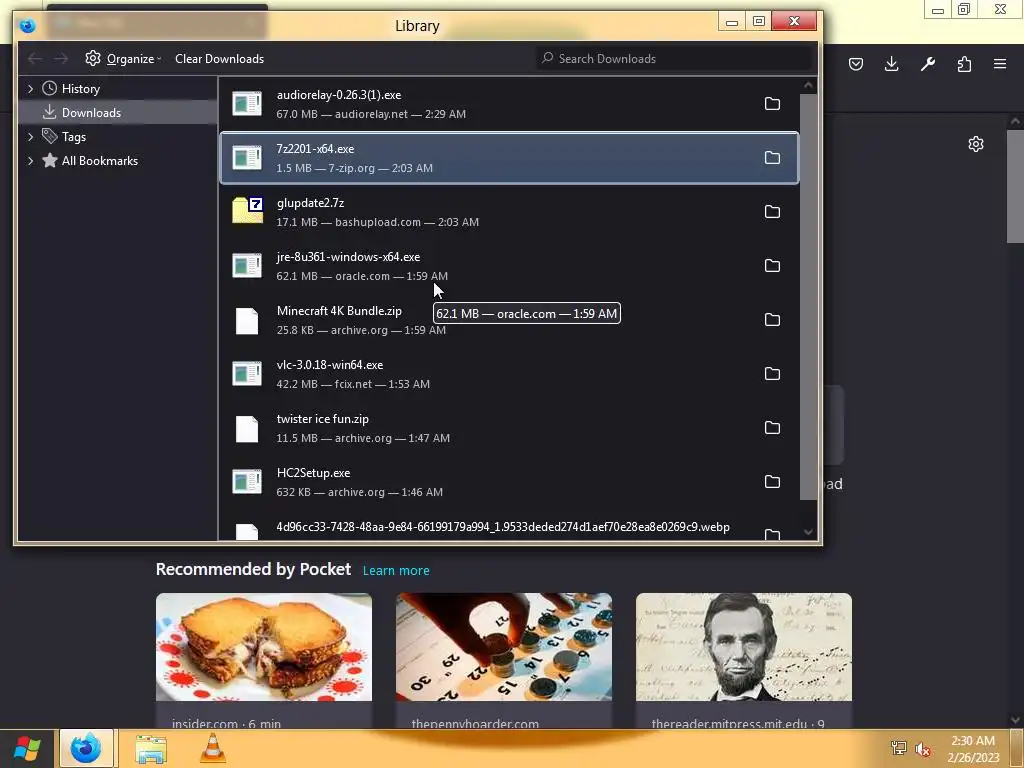The width and height of the screenshot is (1024, 768).
Task: Select the twister ice fun.zip file name
Action: click(323, 419)
